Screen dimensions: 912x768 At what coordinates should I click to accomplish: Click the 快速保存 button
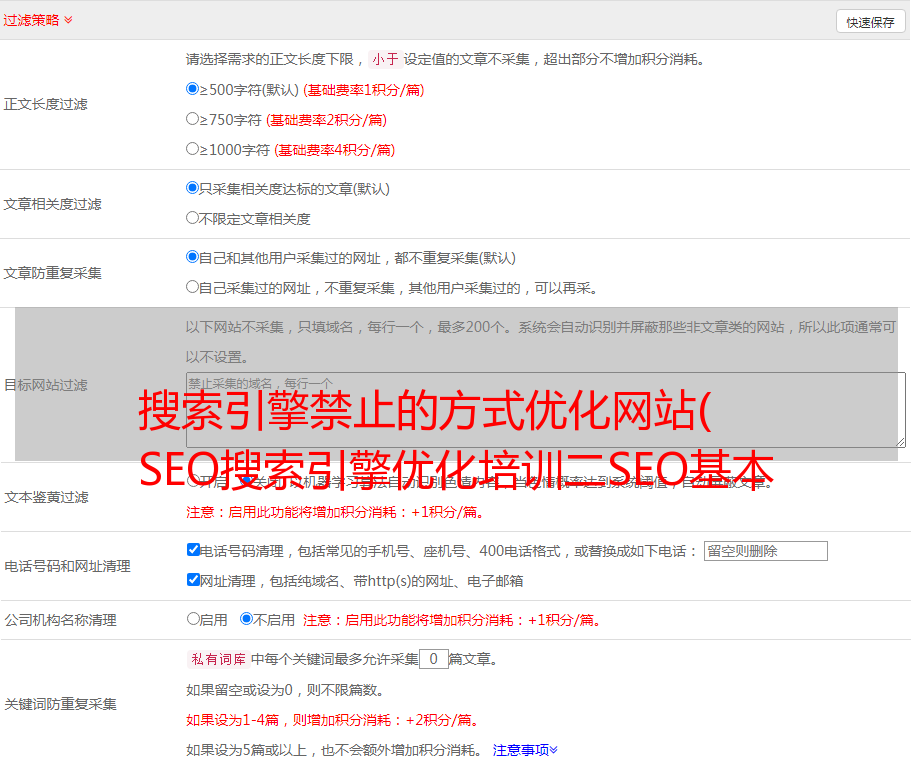click(870, 22)
